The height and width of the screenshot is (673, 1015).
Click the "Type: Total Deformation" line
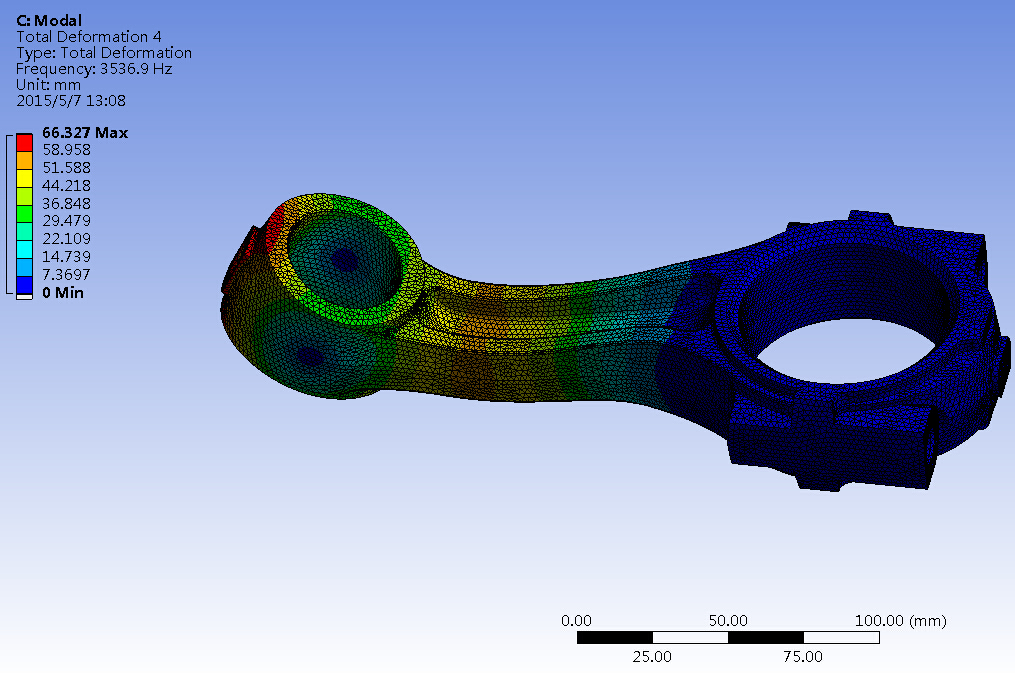point(104,53)
